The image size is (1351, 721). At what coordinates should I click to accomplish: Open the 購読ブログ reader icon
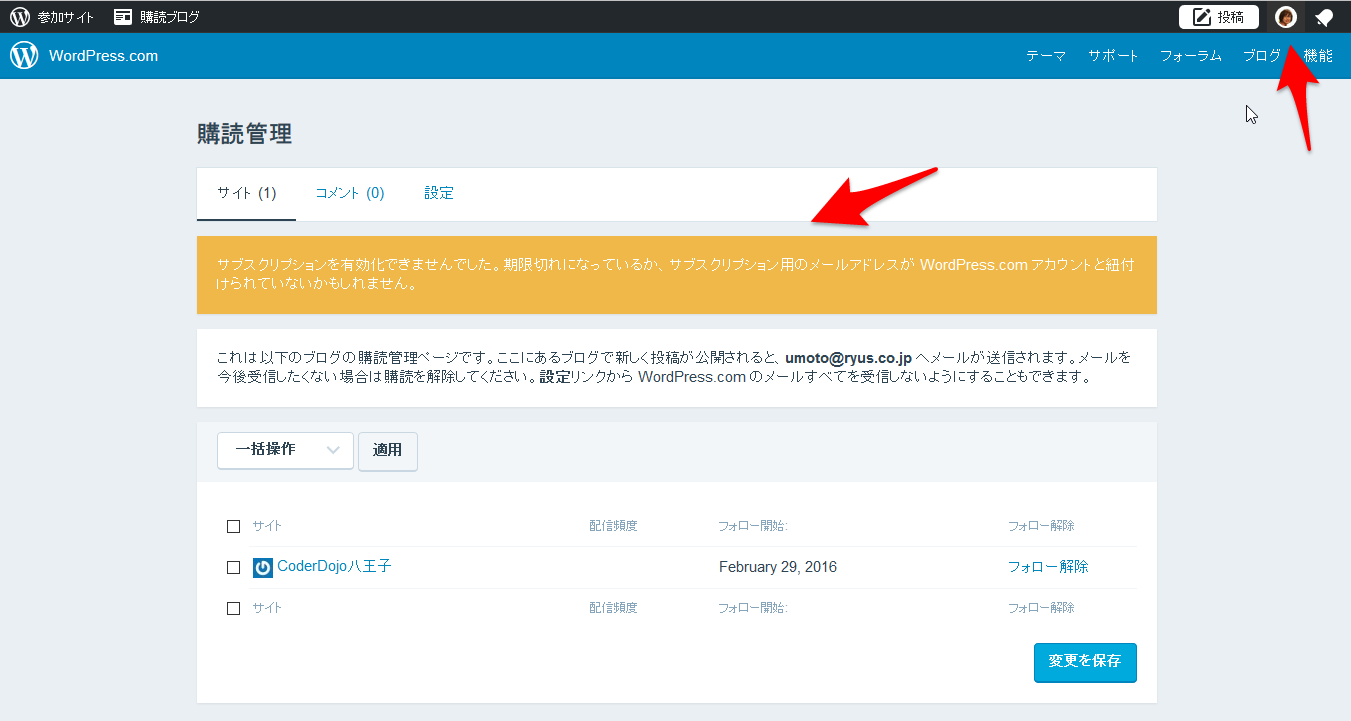[x=123, y=17]
